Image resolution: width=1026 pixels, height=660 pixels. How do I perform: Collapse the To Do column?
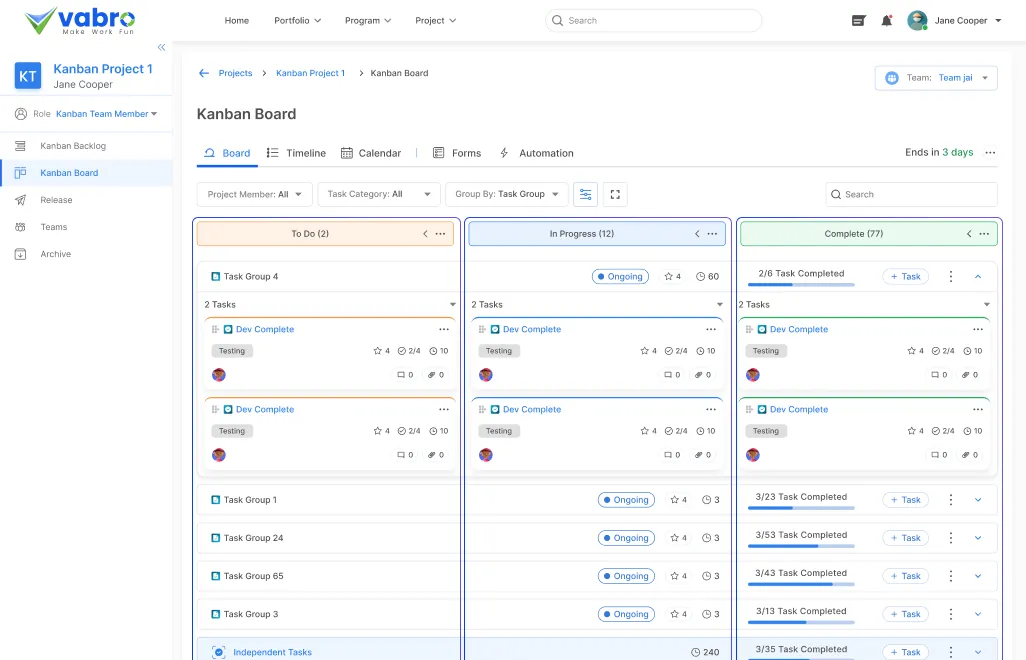[424, 232]
